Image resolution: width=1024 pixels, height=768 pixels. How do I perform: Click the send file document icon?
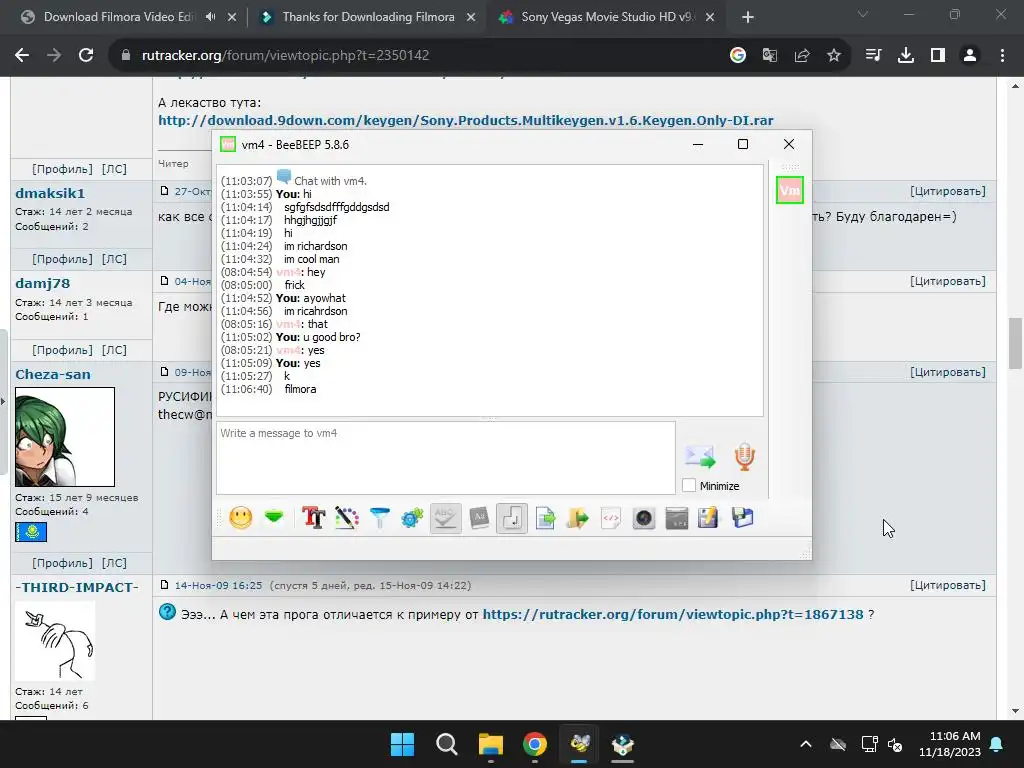tap(545, 518)
